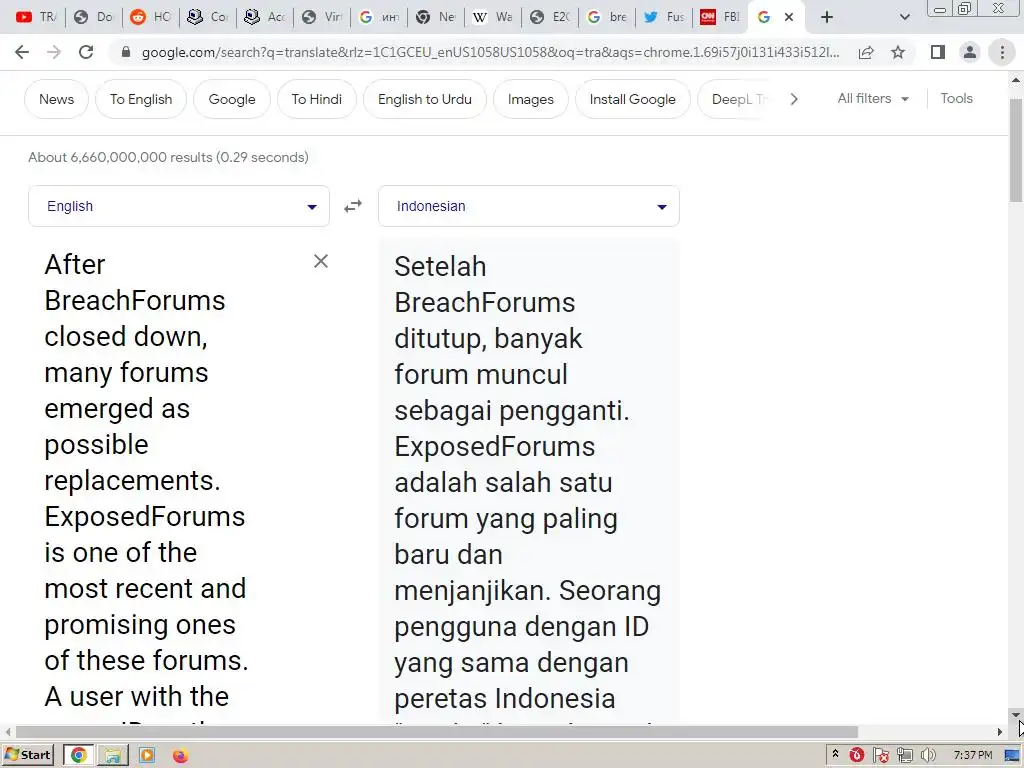Viewport: 1024px width, 768px height.
Task: Bookmark this tab with star icon
Action: [x=898, y=52]
